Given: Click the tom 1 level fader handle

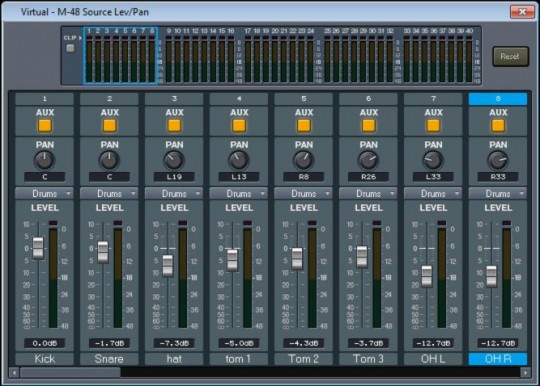Looking at the screenshot, I should [x=232, y=260].
